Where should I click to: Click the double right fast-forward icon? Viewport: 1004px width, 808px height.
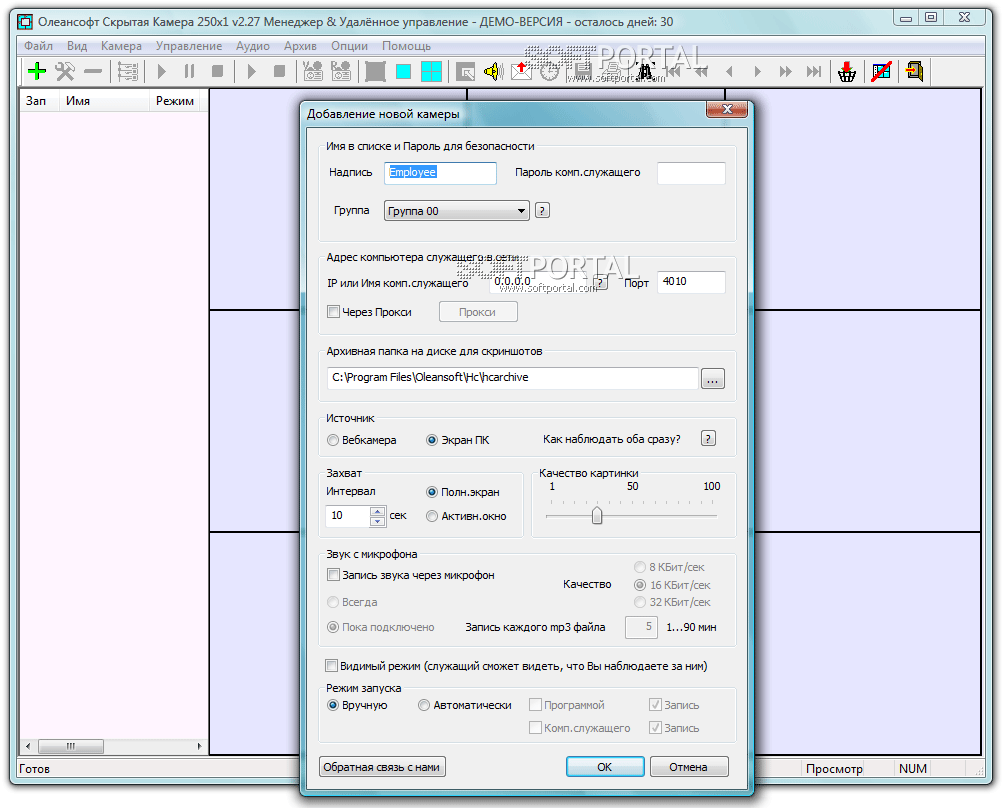pos(786,72)
